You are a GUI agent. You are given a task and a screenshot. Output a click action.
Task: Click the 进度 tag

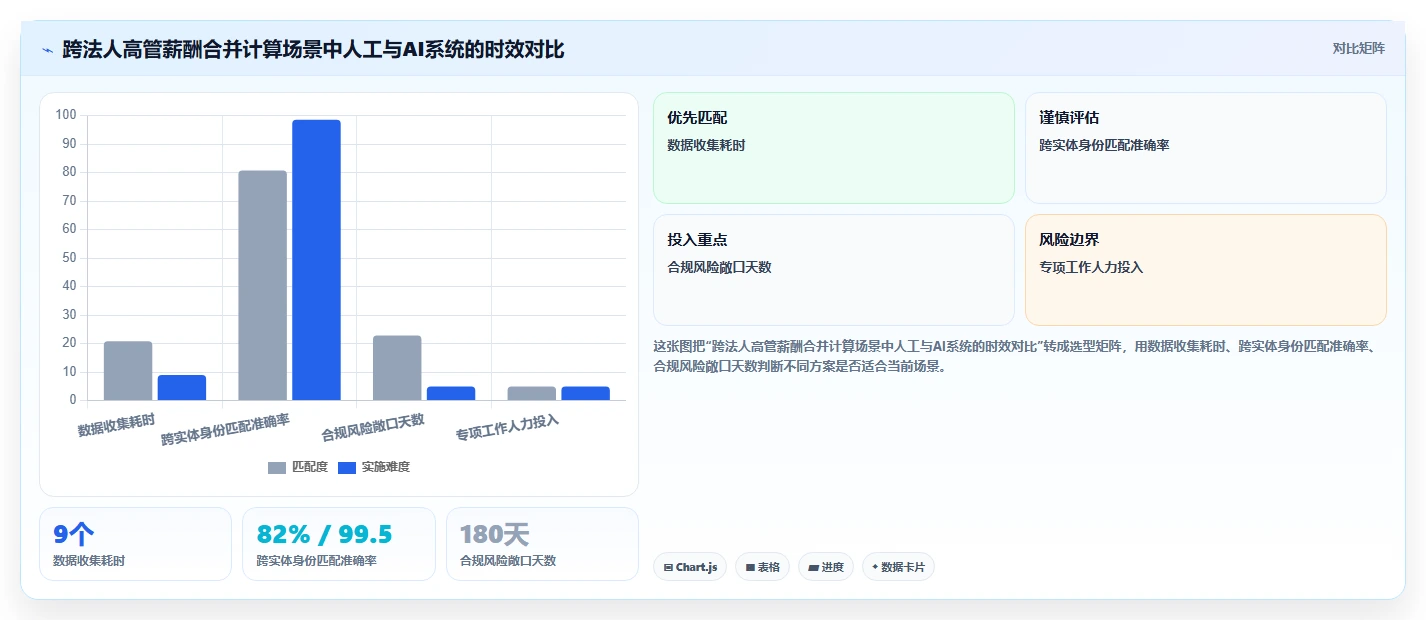pos(826,567)
